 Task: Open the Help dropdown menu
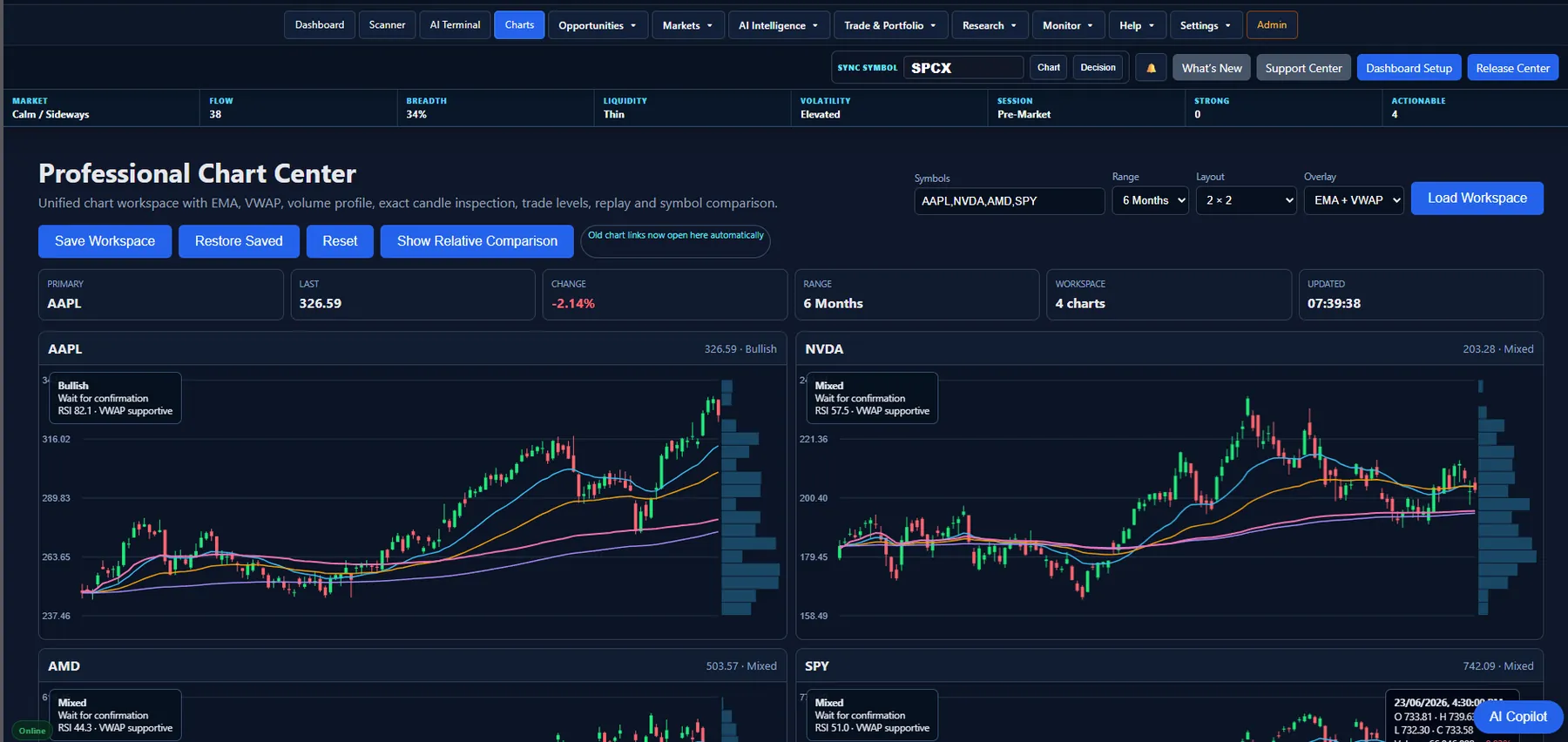click(x=1137, y=25)
